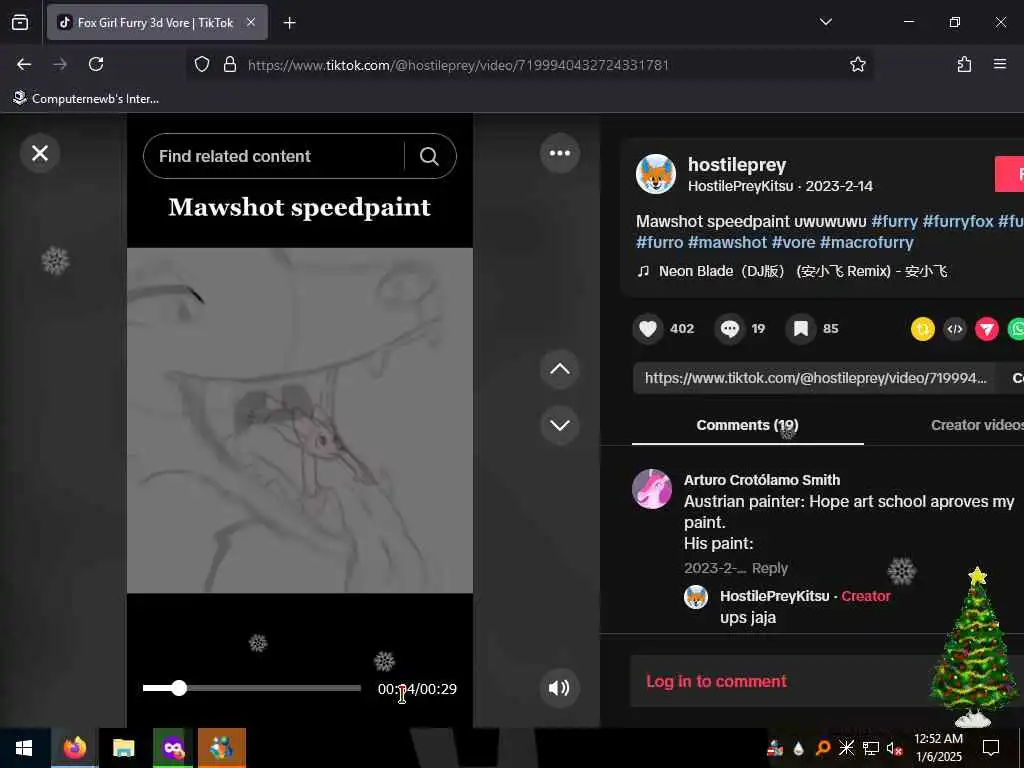Image resolution: width=1024 pixels, height=768 pixels.
Task: Click the #furry hashtag
Action: [x=894, y=221]
